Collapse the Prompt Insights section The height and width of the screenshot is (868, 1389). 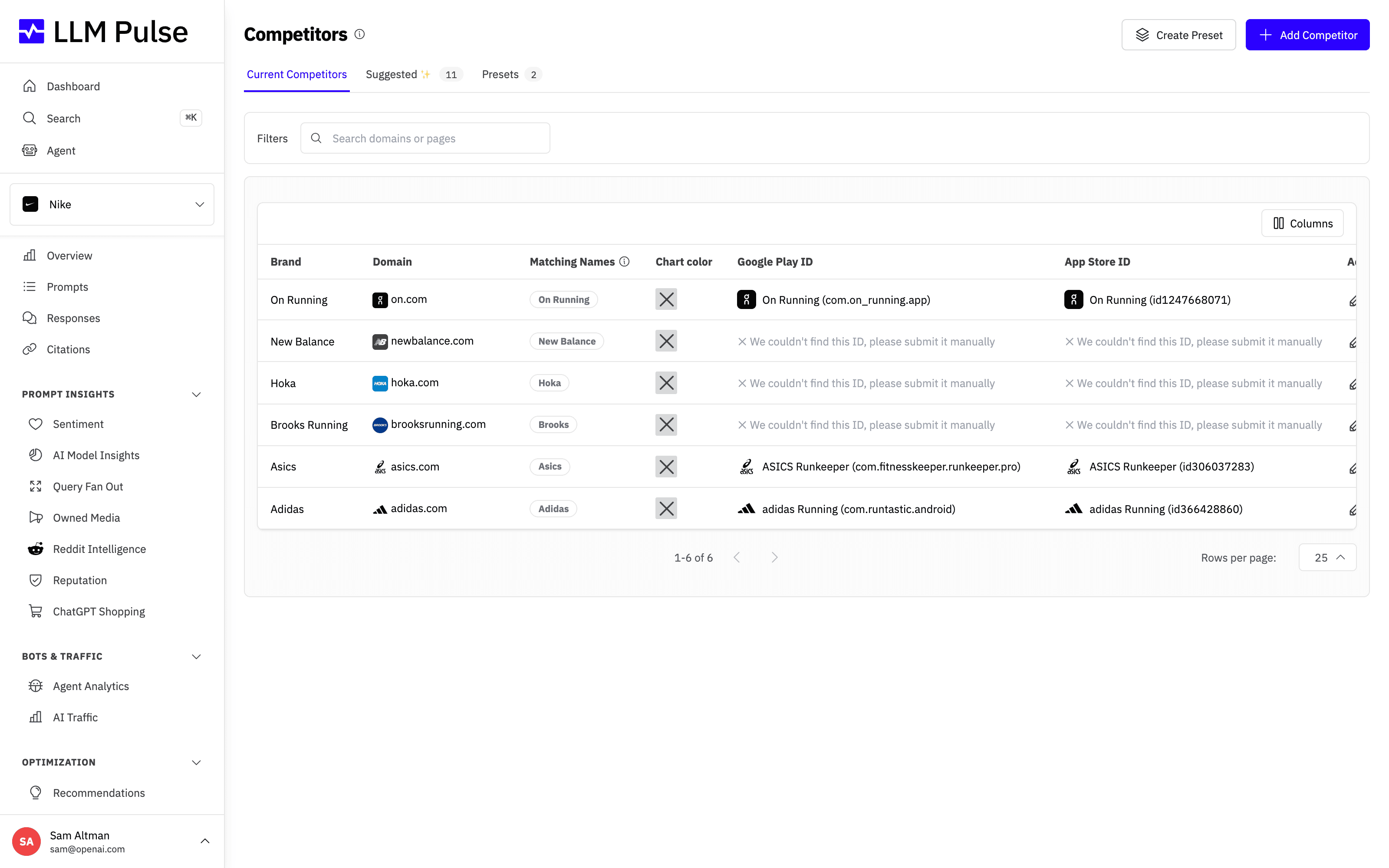196,395
